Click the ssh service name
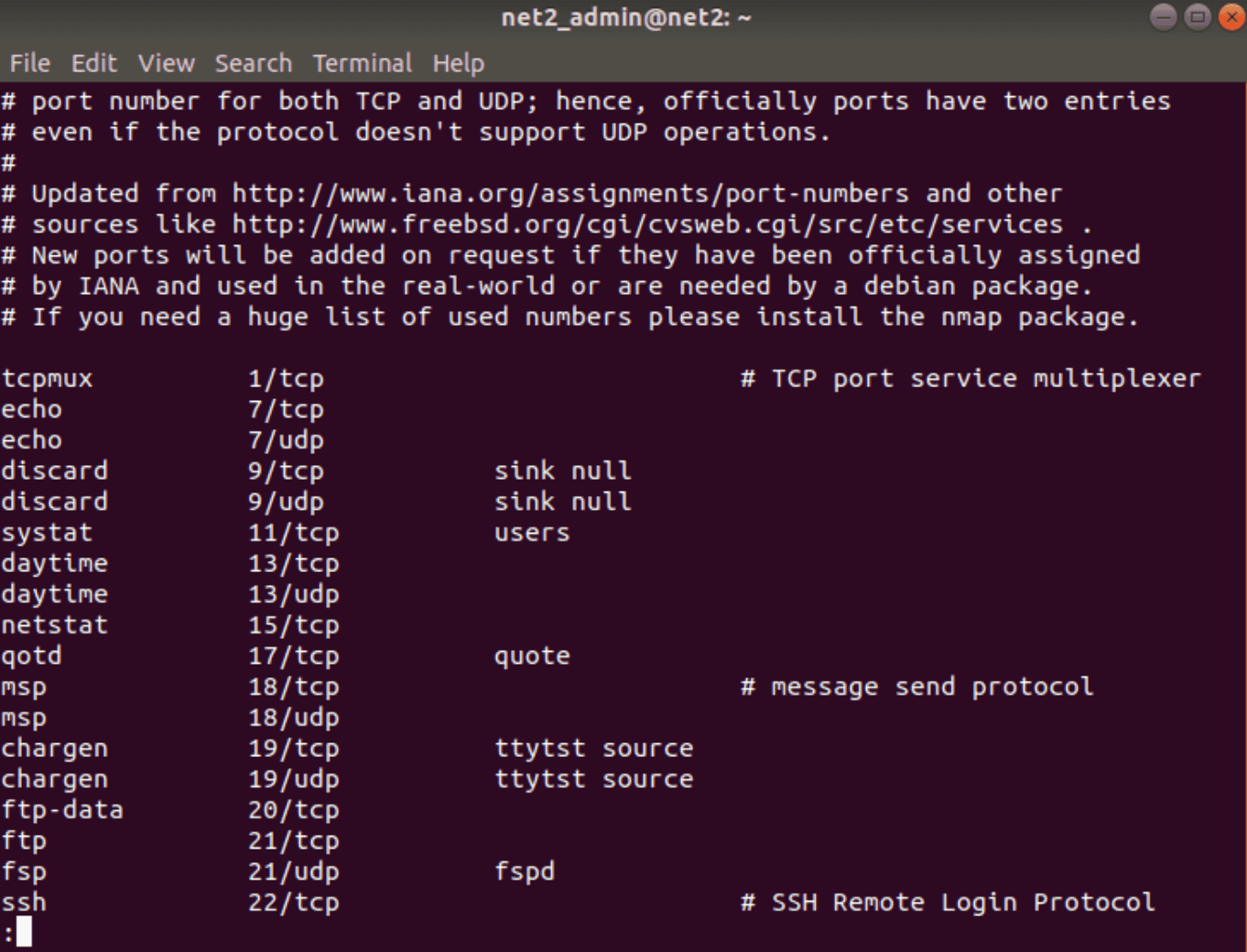 pyautogui.click(x=24, y=902)
